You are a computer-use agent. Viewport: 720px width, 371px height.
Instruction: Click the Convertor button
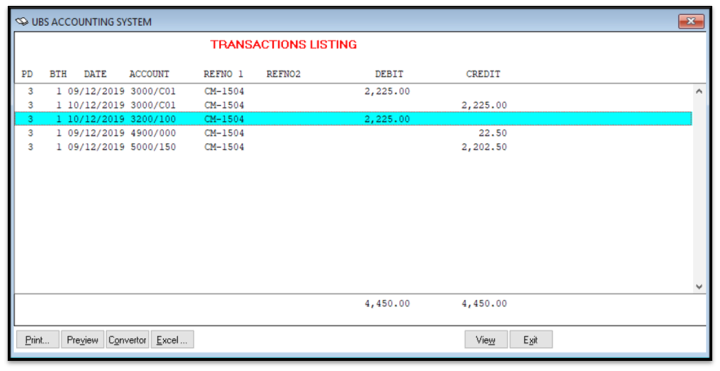tap(127, 340)
